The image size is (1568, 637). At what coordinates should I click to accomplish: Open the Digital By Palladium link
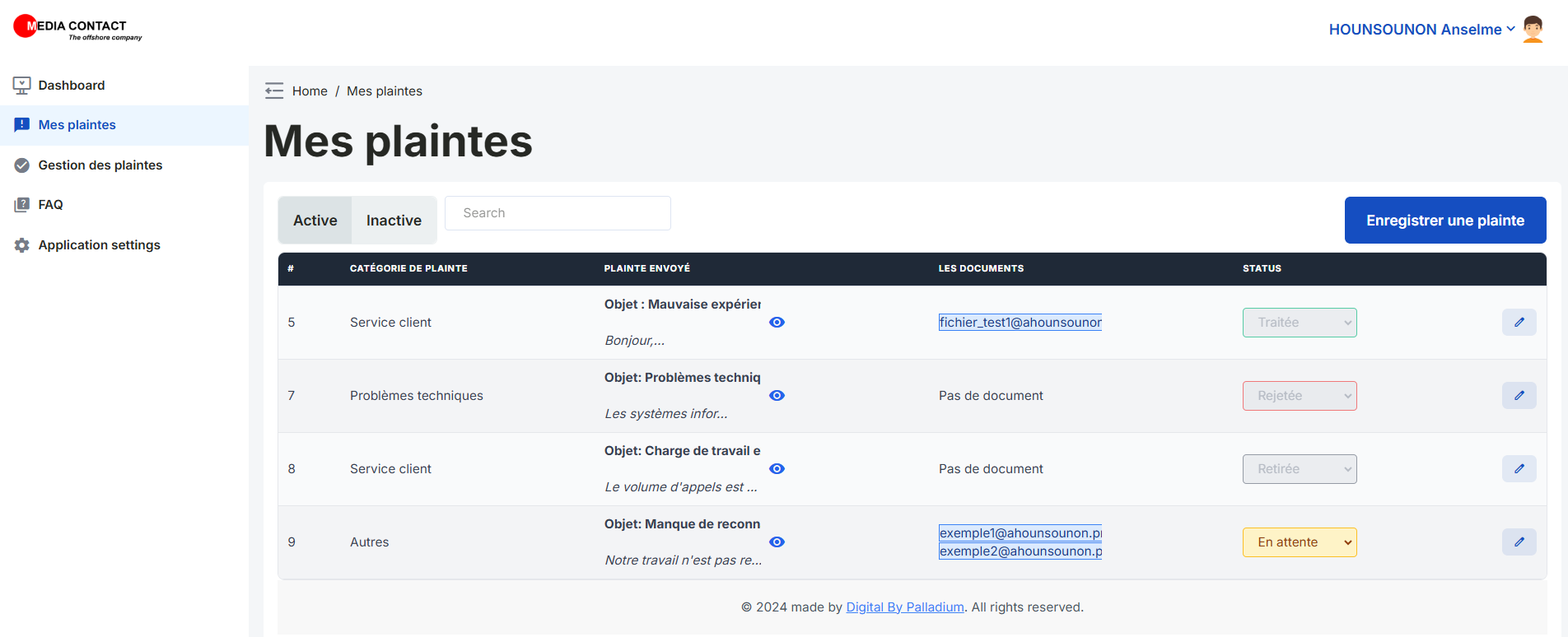(x=904, y=607)
